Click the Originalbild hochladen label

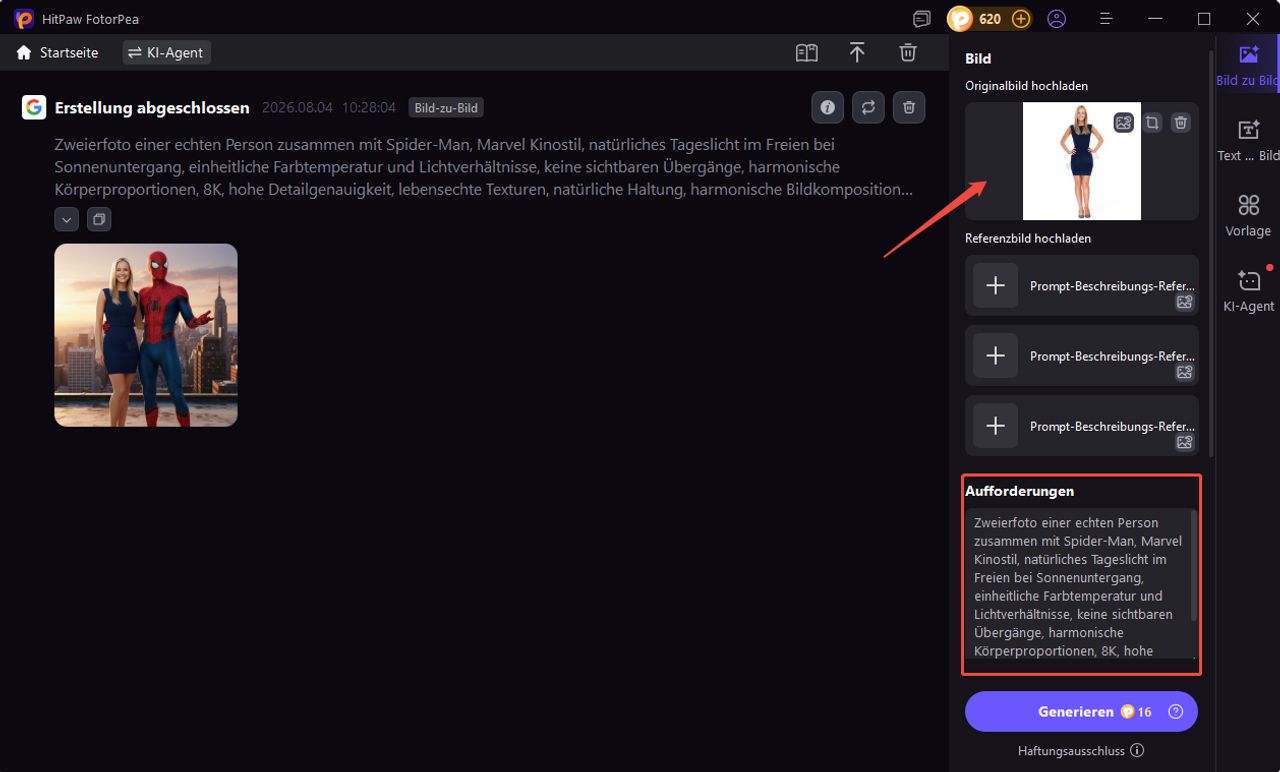click(x=1026, y=86)
